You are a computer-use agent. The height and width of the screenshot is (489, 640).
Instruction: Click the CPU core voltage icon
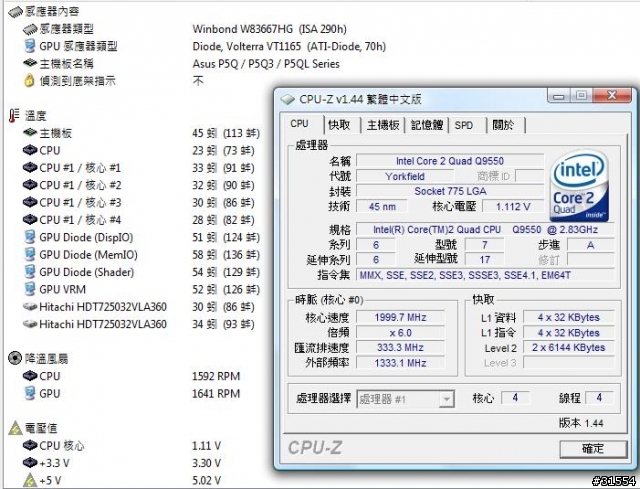pos(30,445)
